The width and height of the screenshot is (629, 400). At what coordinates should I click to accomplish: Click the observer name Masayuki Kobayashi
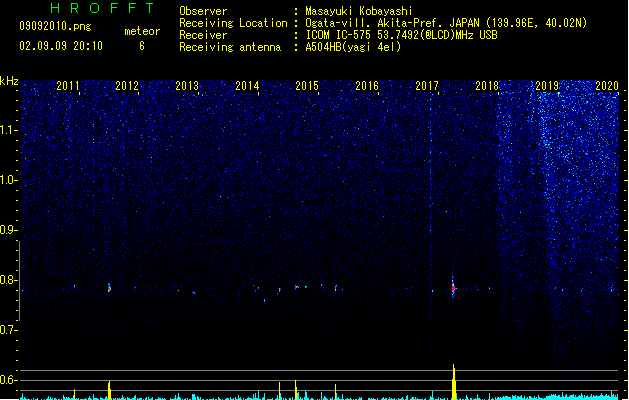pyautogui.click(x=359, y=11)
